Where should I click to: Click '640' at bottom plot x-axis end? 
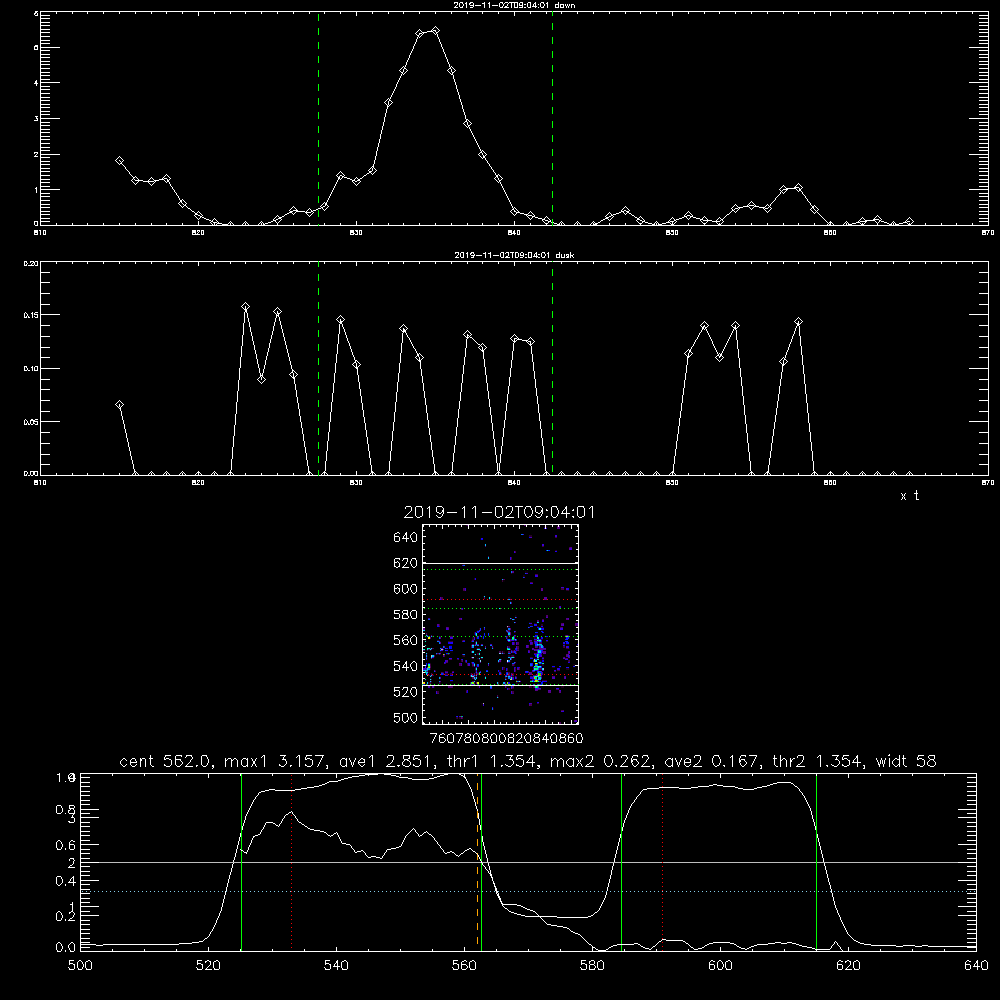976,966
